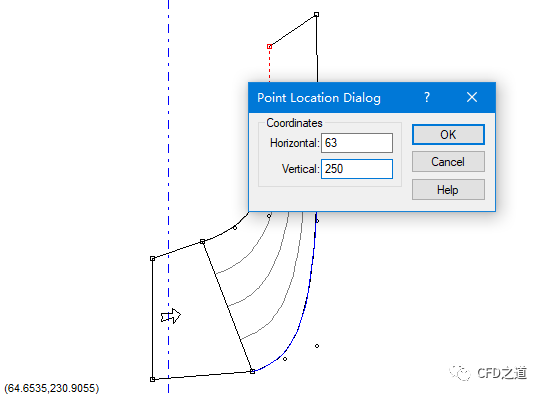Select the square point at the blade leading edge top
The width and height of the screenshot is (544, 397).
[x=203, y=242]
